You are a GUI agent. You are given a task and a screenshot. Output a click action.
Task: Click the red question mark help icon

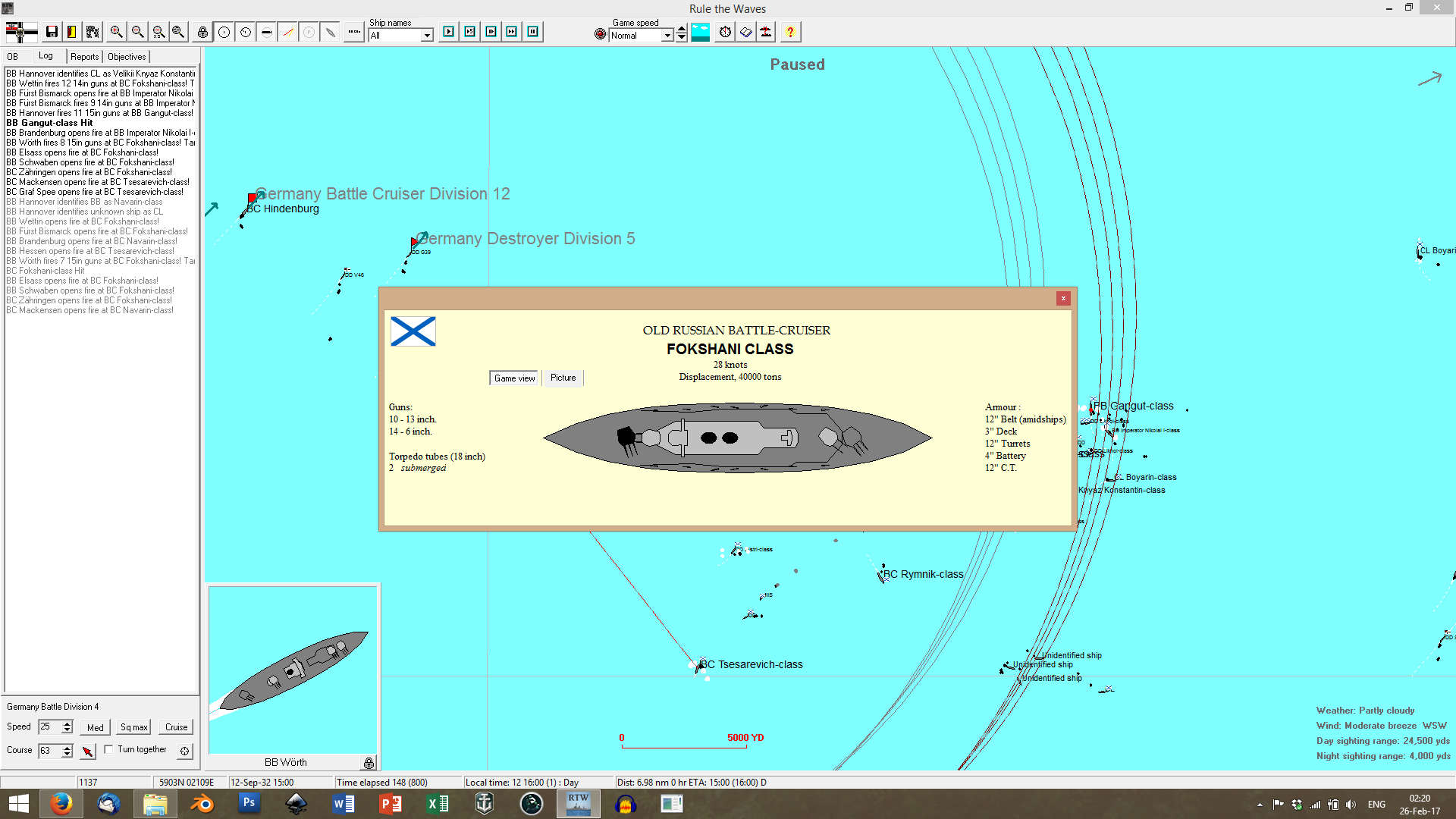(x=790, y=32)
